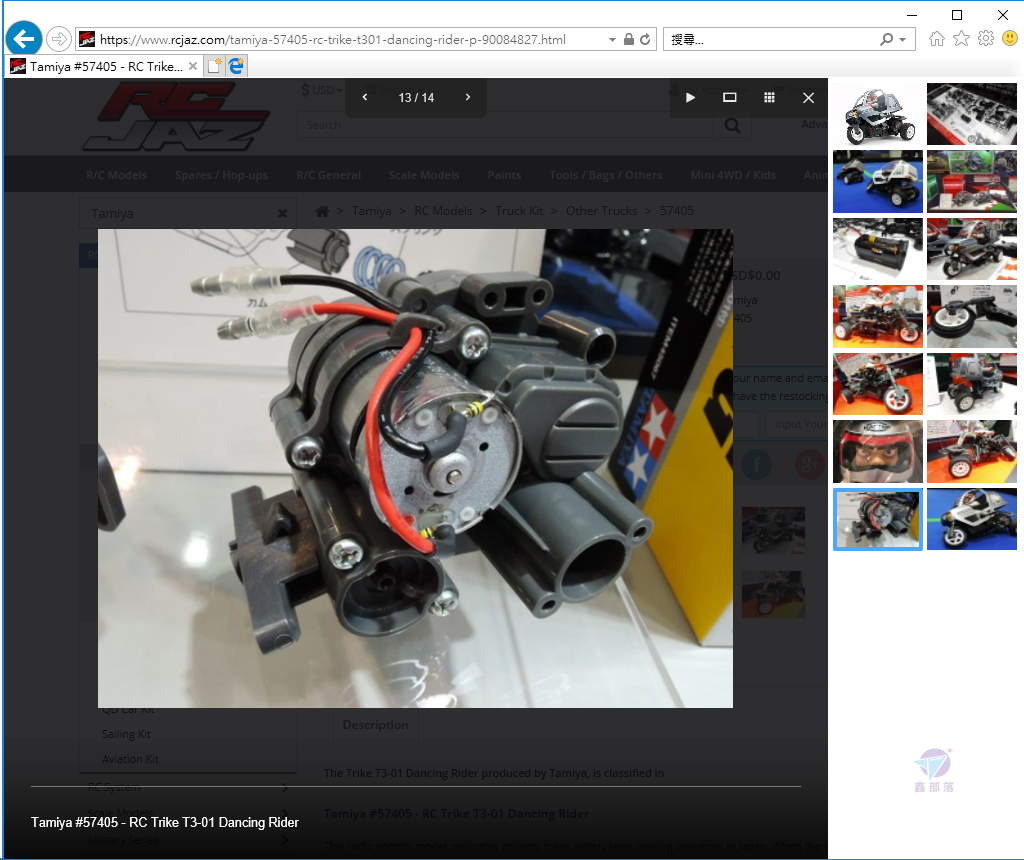This screenshot has width=1024, height=860.
Task: Select the battery pack close-up thumbnail
Action: [x=878, y=249]
